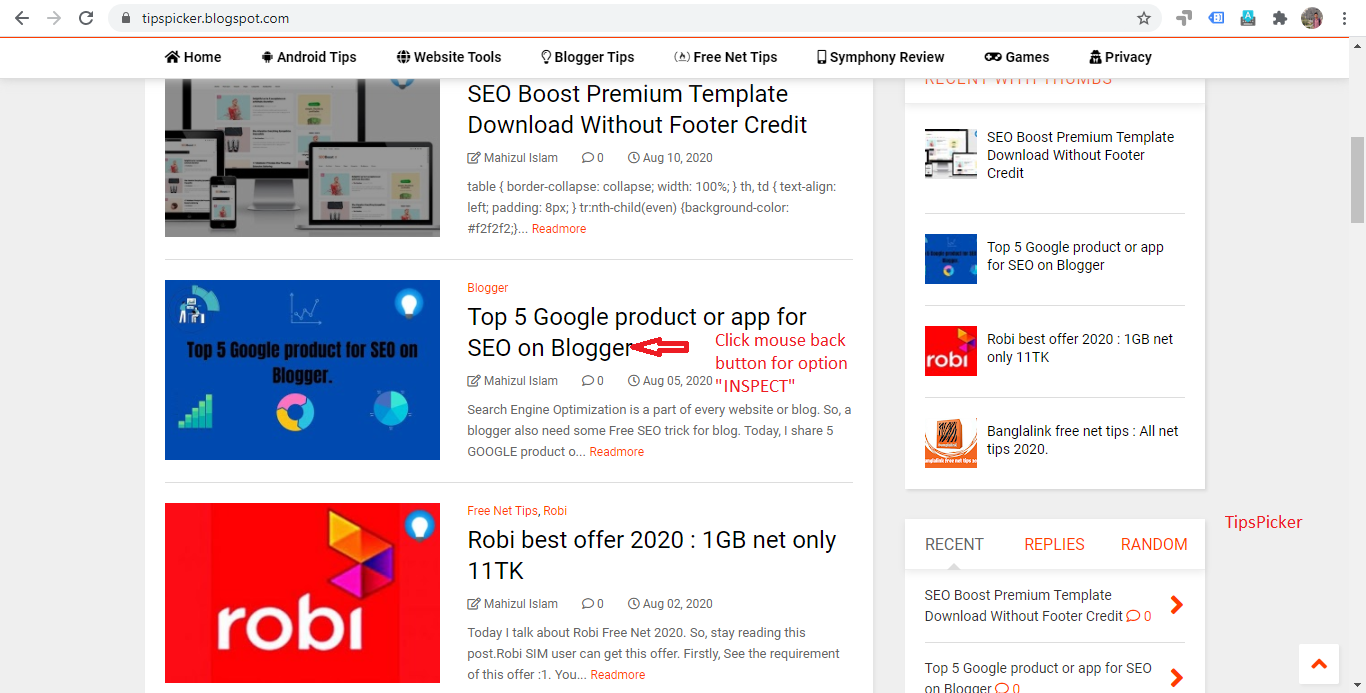
Task: Open Top 5 Google product main post thumbnail
Action: pyautogui.click(x=302, y=370)
